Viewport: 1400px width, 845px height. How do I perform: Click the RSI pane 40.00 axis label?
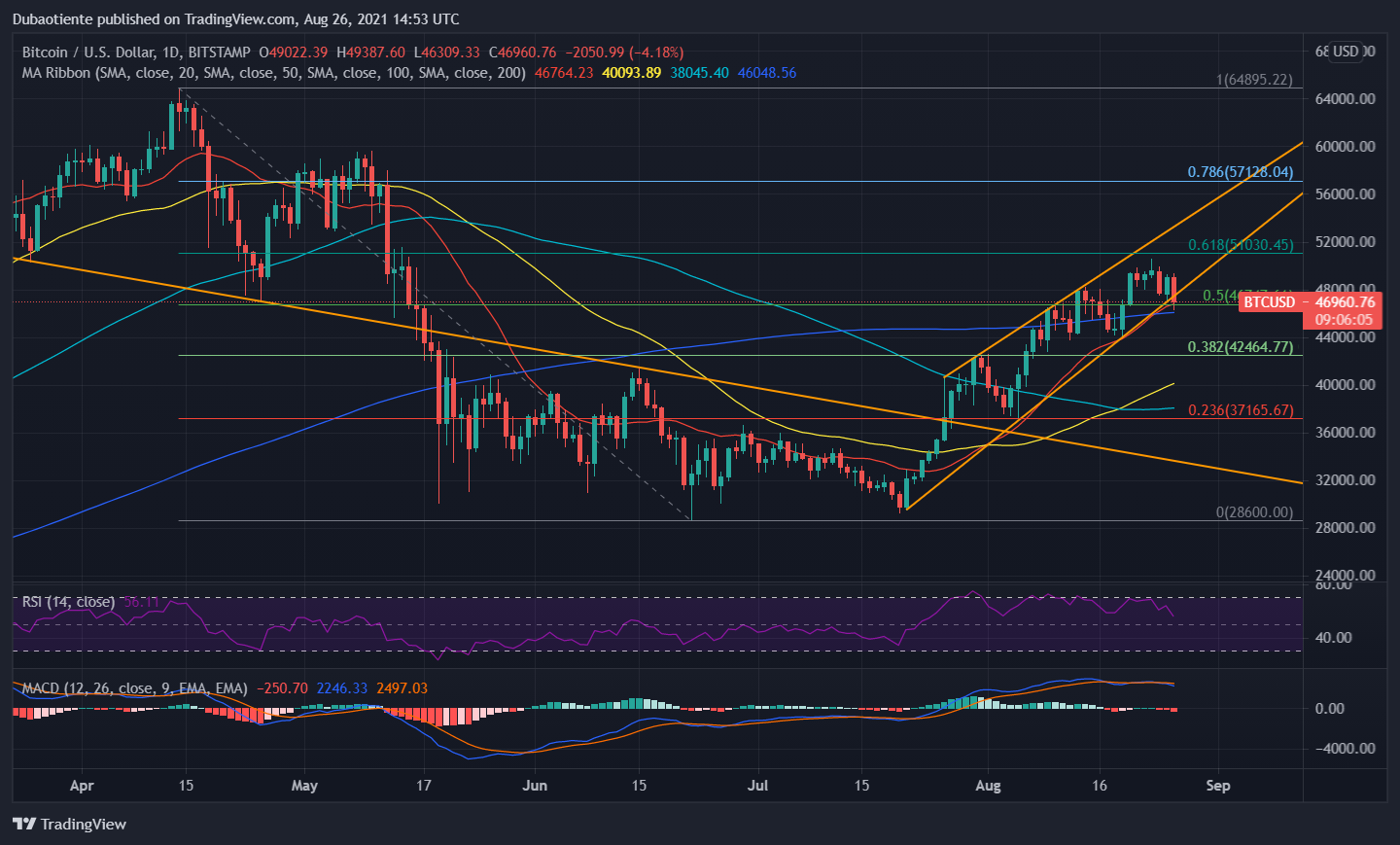pos(1333,637)
